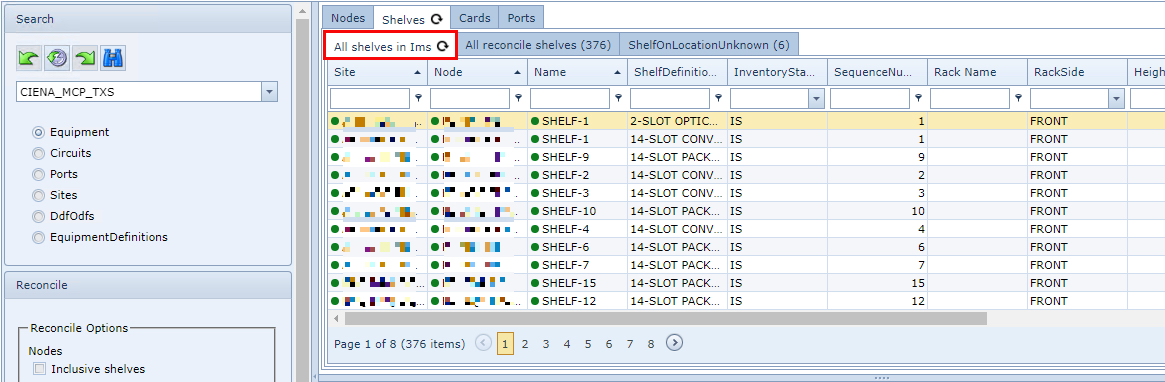Go to page 5 of results
This screenshot has width=1165, height=382.
(x=588, y=343)
